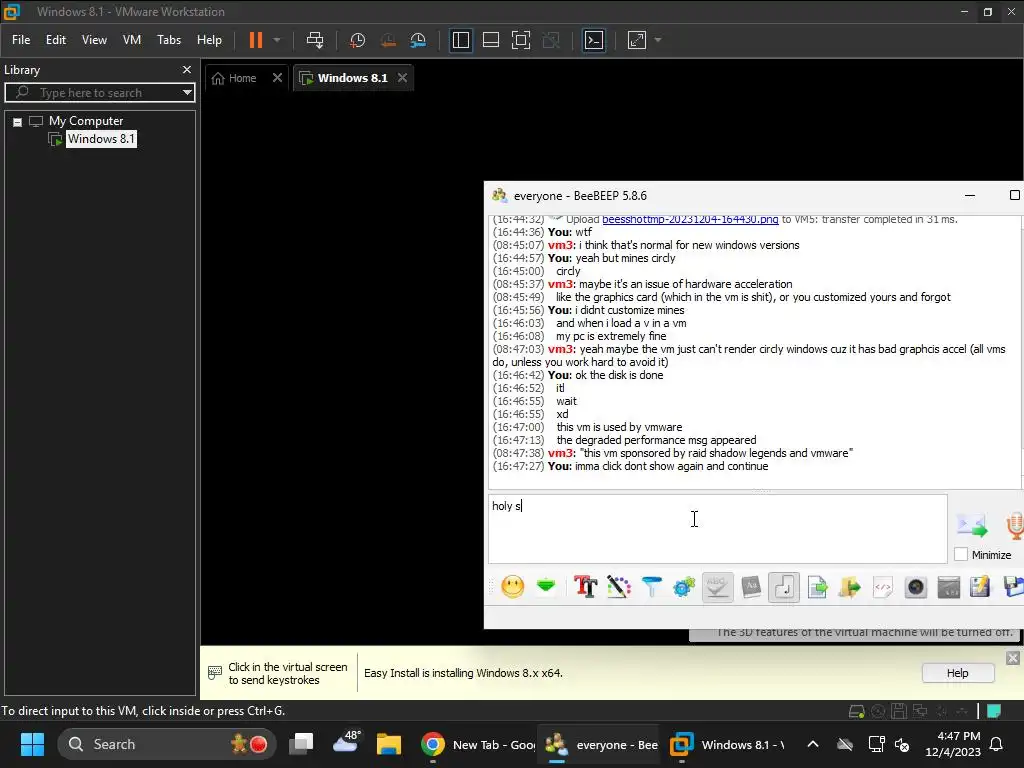This screenshot has height=768, width=1024.
Task: Click the taskbar Search box
Action: coord(167,744)
